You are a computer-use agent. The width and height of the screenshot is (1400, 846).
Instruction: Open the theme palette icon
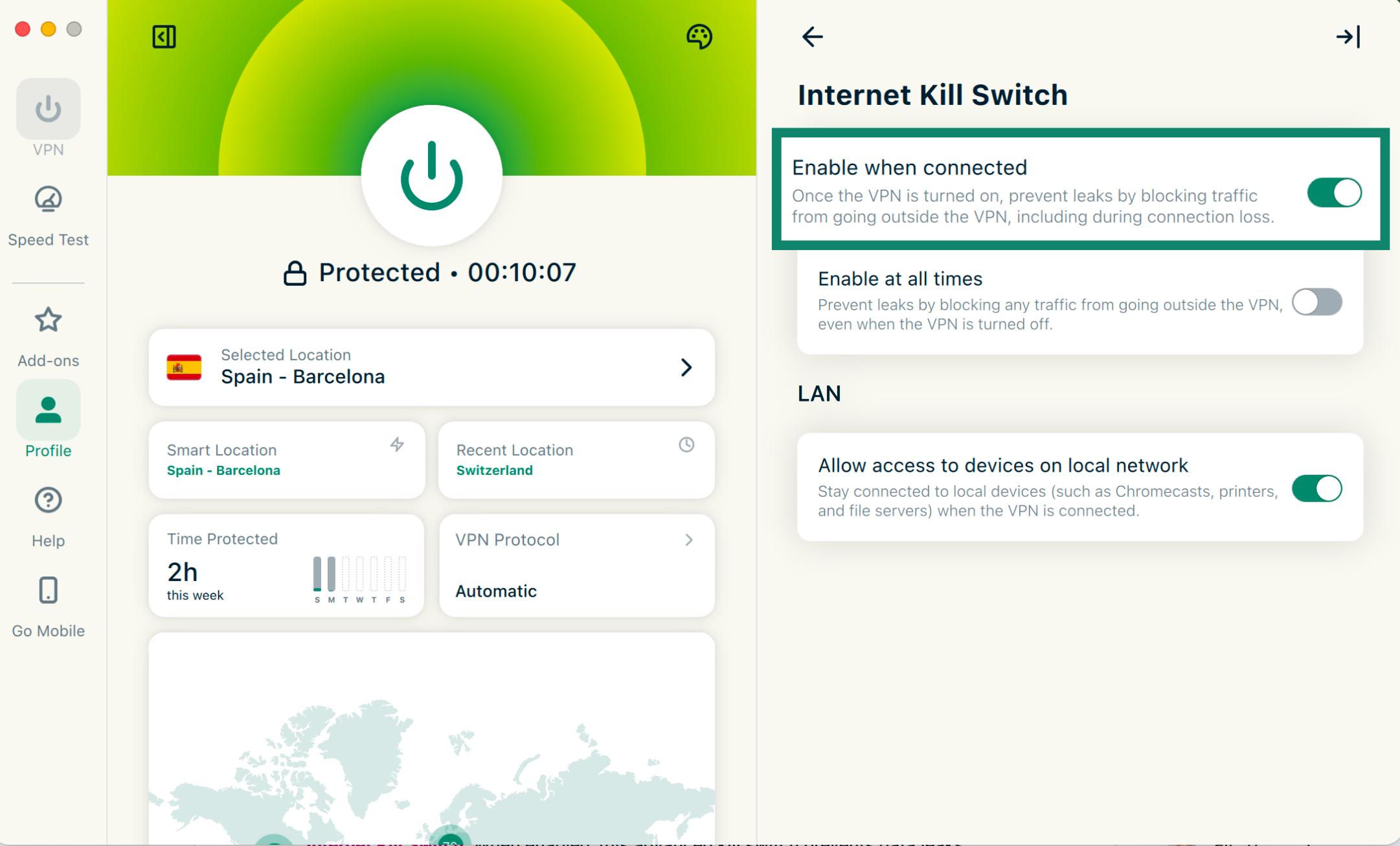click(699, 37)
